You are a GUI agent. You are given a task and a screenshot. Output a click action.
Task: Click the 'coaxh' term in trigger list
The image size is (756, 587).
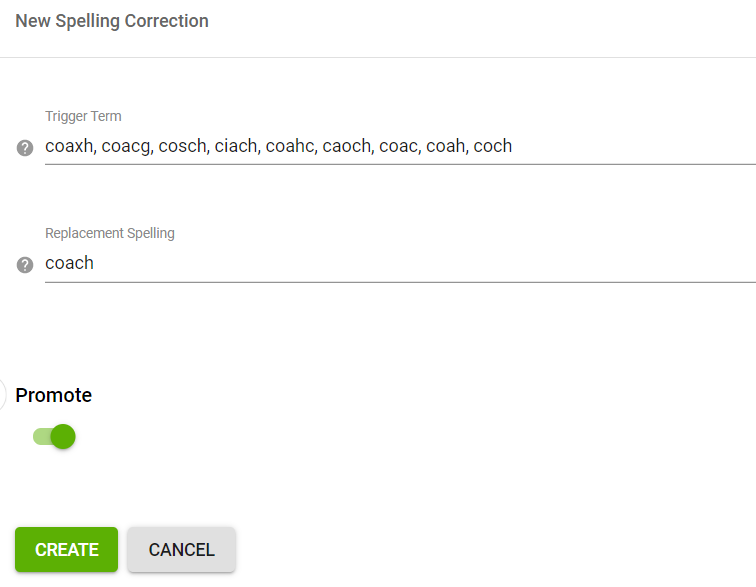pos(69,146)
